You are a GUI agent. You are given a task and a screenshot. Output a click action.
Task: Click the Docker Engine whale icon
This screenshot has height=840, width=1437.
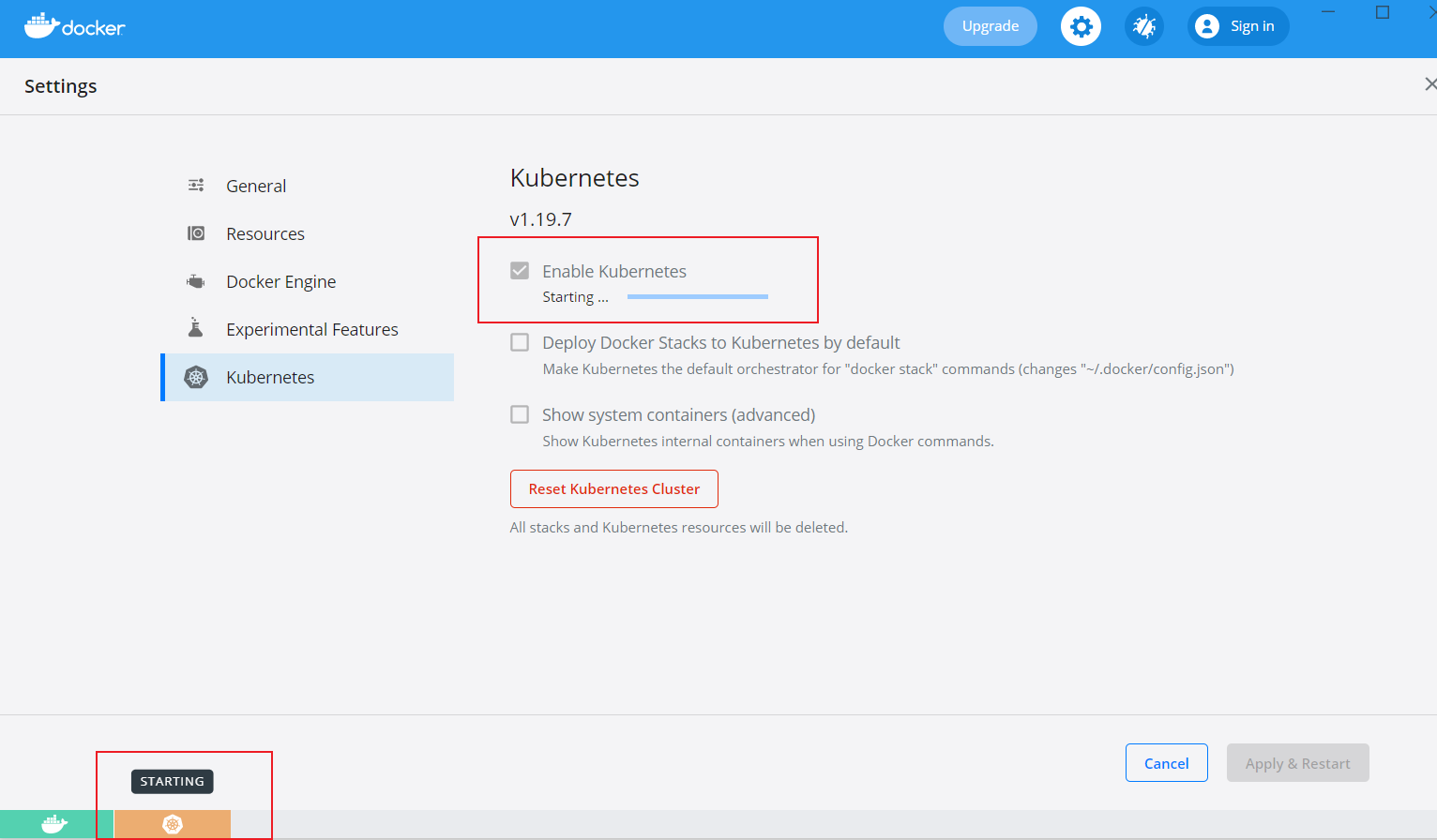pyautogui.click(x=196, y=281)
